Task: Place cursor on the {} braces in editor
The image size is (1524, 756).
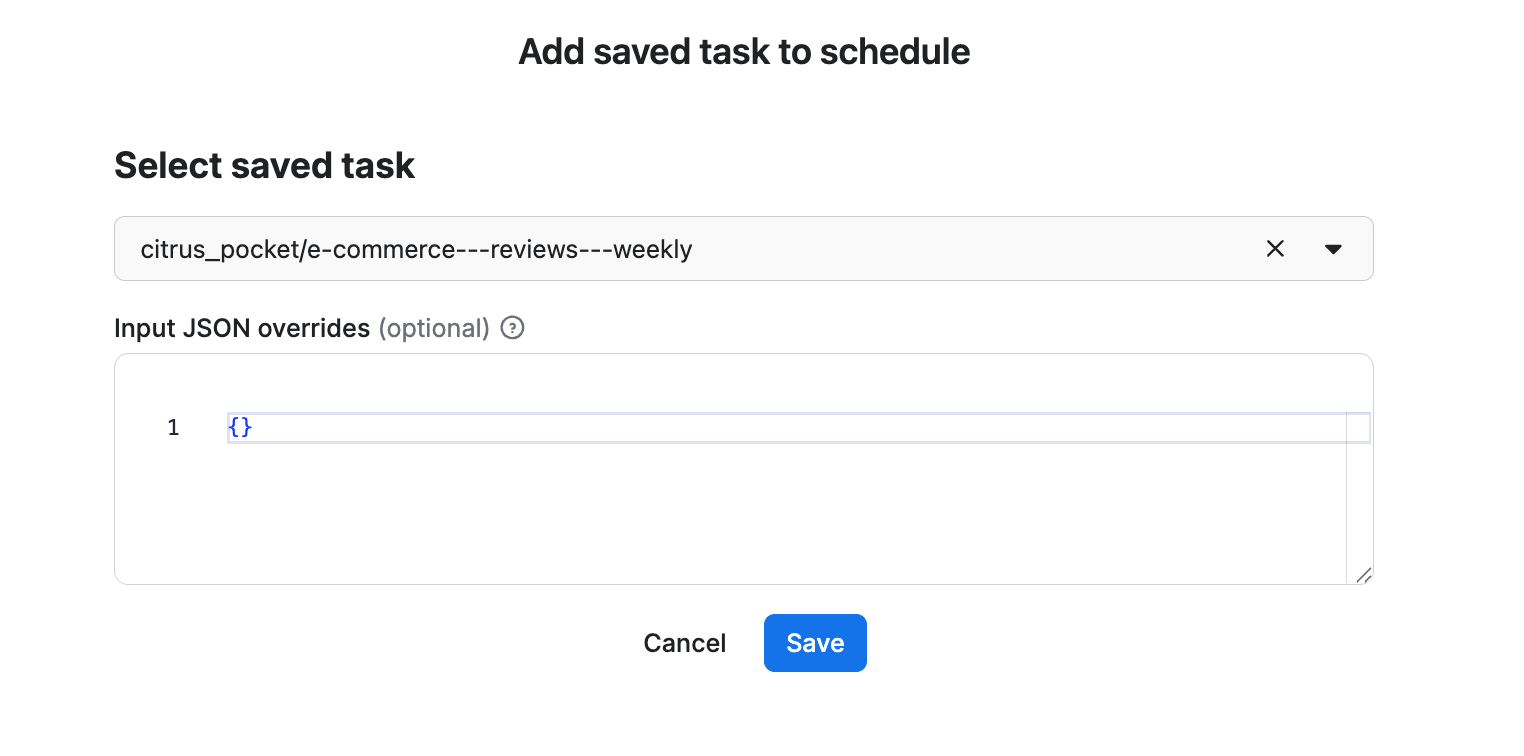Action: [x=240, y=428]
